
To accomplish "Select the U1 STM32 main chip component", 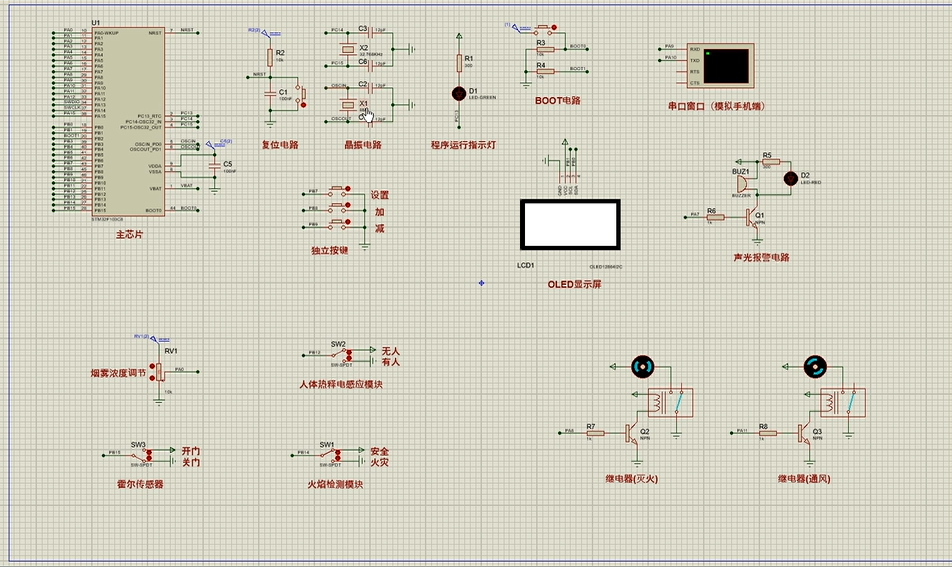I will point(128,121).
